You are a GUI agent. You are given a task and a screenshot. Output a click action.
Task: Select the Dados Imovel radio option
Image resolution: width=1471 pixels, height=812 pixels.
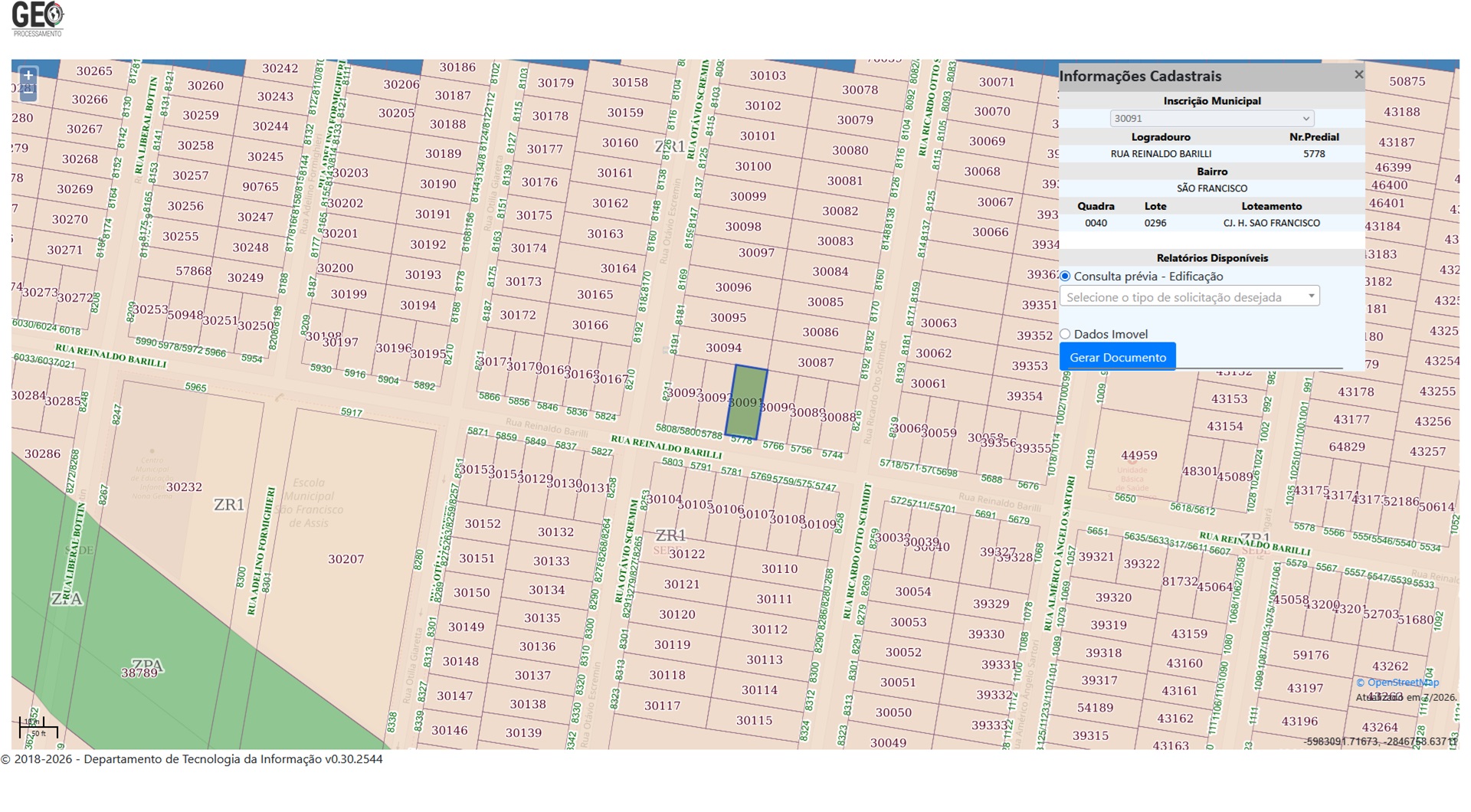[1065, 334]
